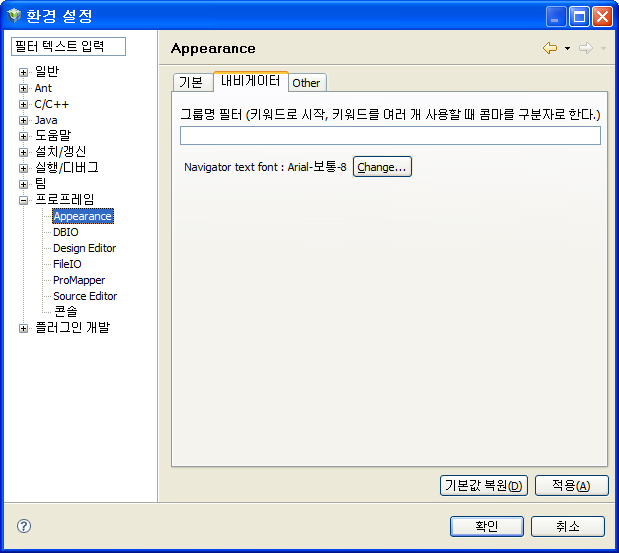Expand the 일반 tree node

23,72
